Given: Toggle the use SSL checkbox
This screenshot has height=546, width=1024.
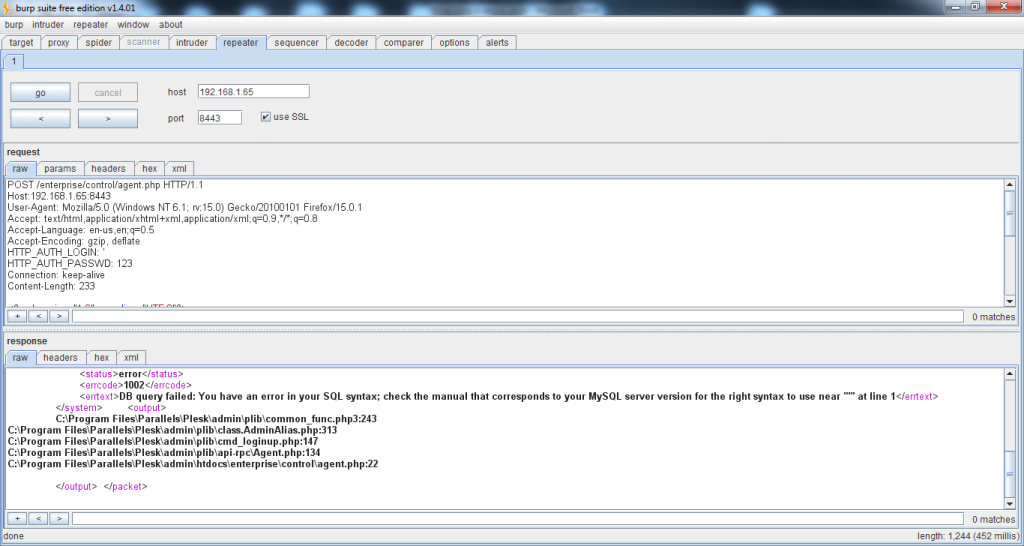Looking at the screenshot, I should [265, 117].
